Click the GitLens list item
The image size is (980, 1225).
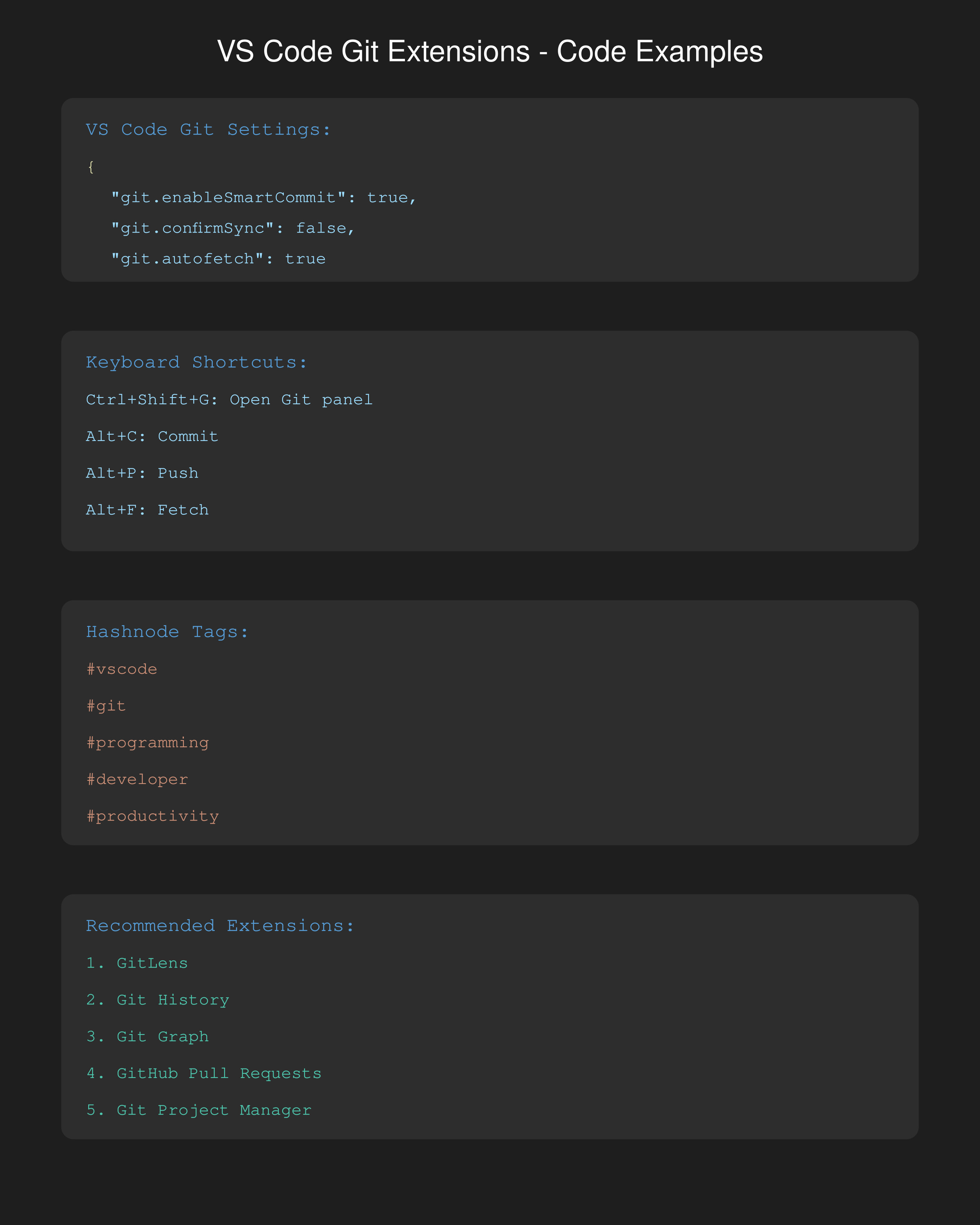[x=137, y=963]
